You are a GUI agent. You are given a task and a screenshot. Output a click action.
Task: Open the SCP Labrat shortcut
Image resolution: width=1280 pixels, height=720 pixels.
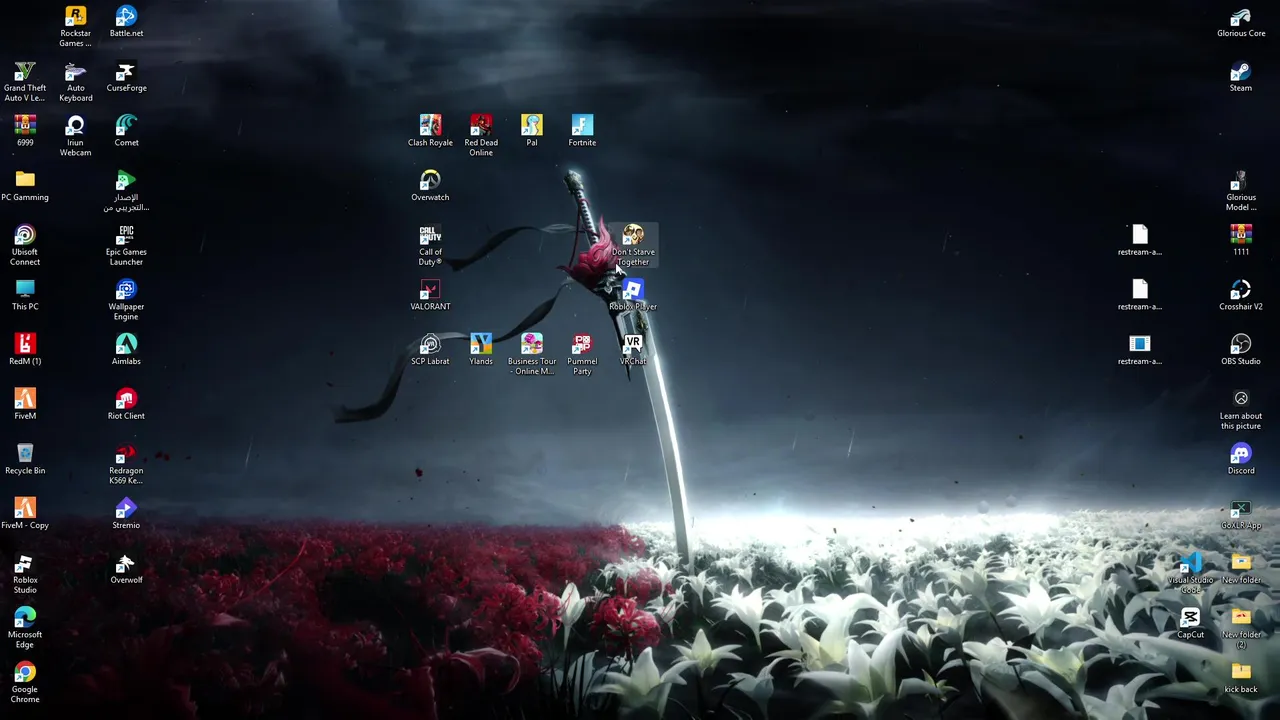point(430,349)
